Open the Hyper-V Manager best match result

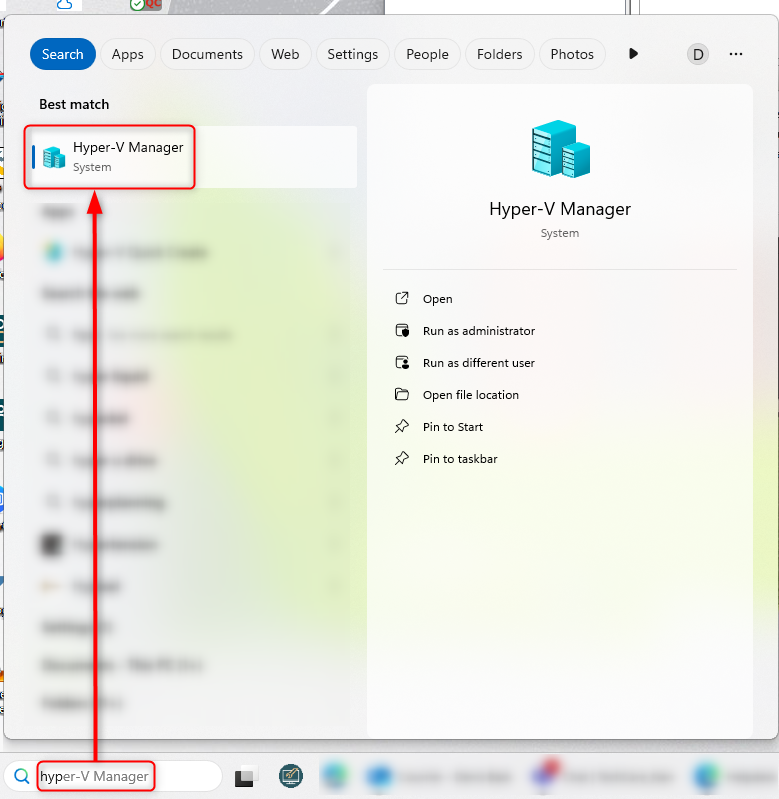tap(192, 157)
